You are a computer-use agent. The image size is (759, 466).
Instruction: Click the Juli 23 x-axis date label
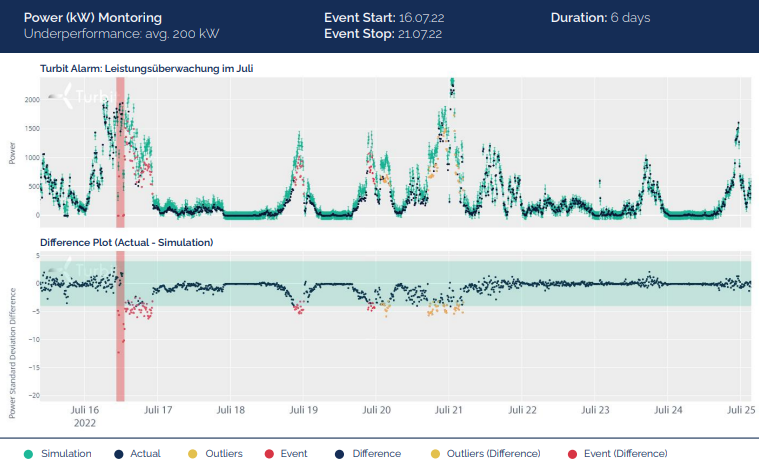pos(596,410)
